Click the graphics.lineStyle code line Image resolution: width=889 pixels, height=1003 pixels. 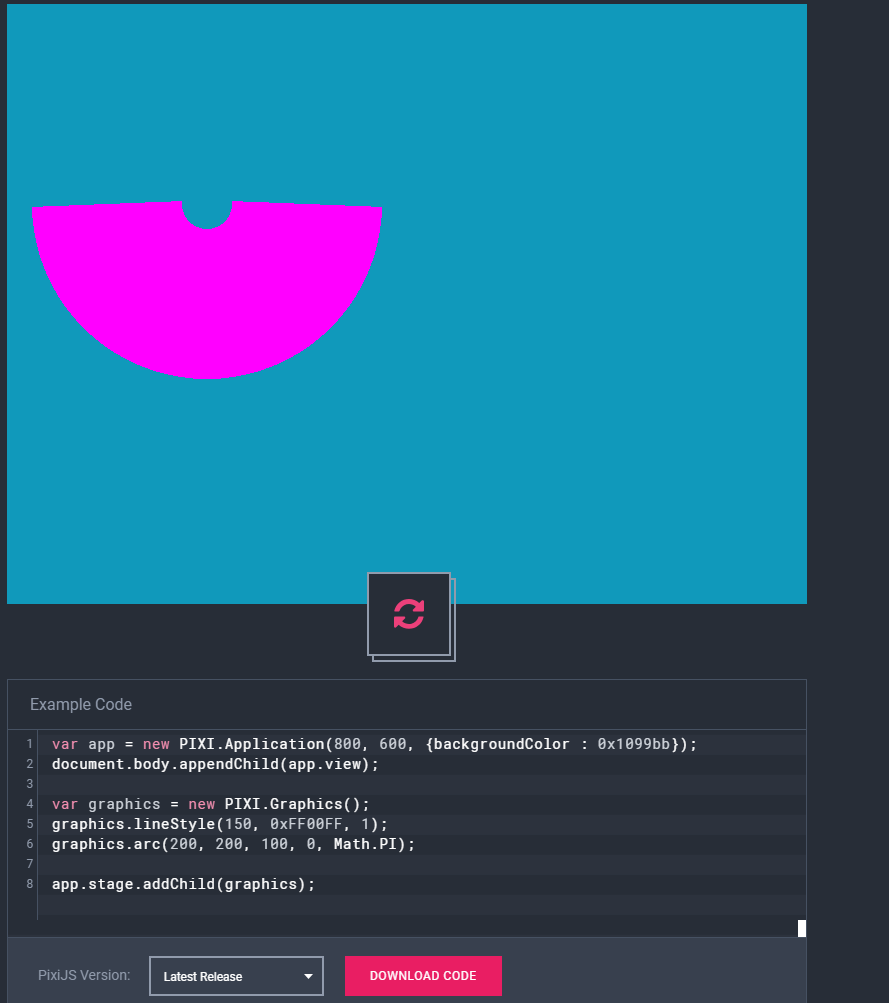tap(219, 824)
